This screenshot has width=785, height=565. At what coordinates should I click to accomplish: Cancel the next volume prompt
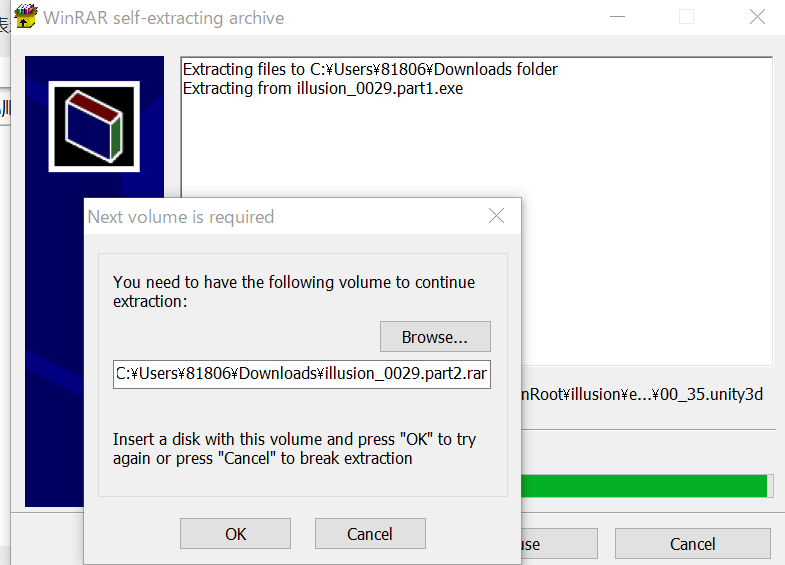(x=370, y=534)
